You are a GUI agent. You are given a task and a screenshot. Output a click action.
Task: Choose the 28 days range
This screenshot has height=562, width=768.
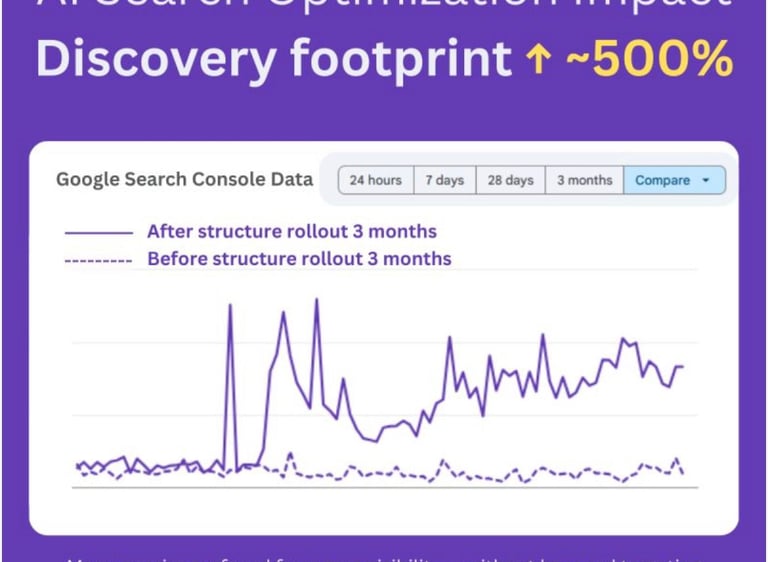(510, 180)
